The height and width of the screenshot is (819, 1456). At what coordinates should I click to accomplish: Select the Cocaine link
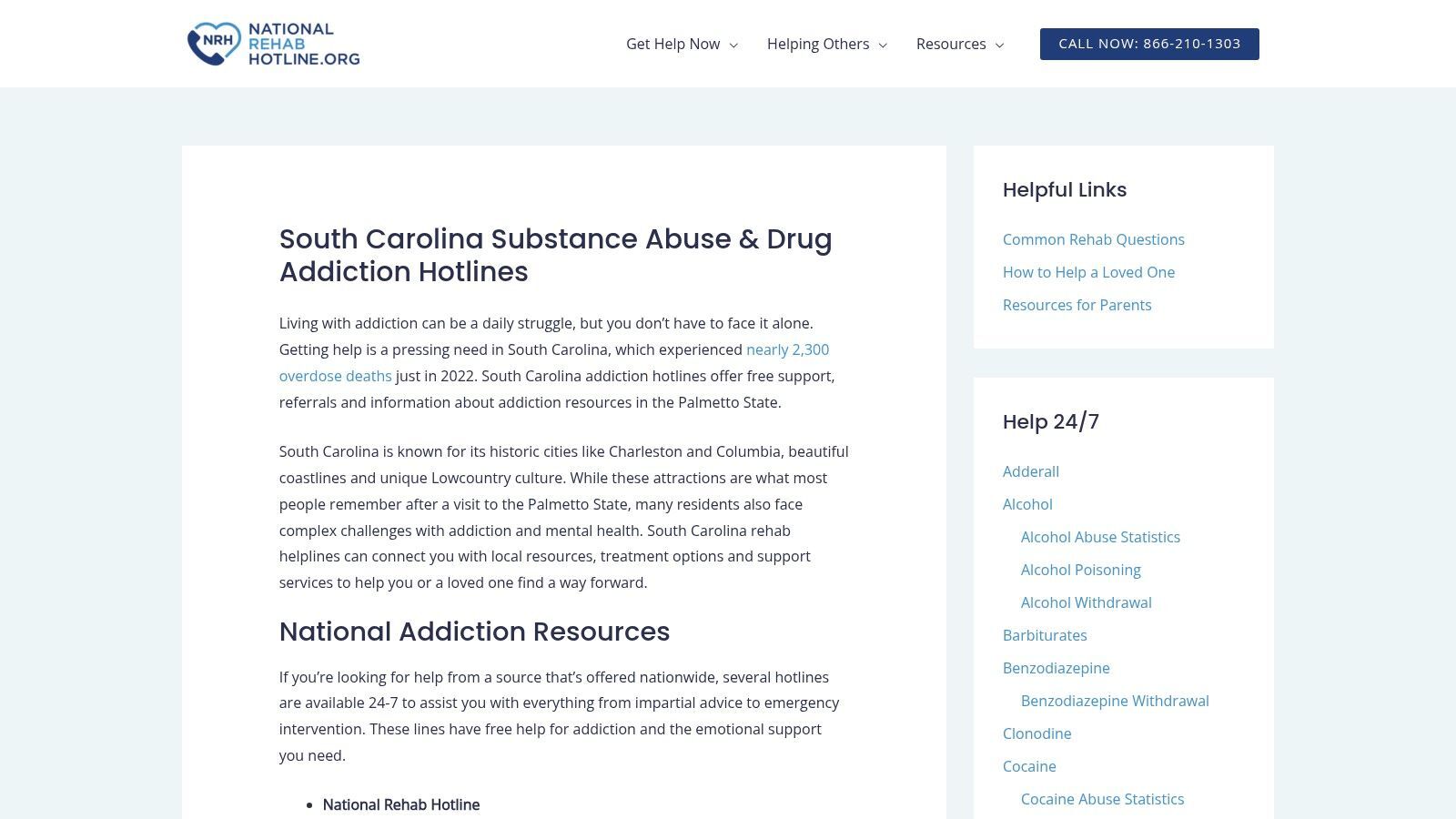point(1029,766)
